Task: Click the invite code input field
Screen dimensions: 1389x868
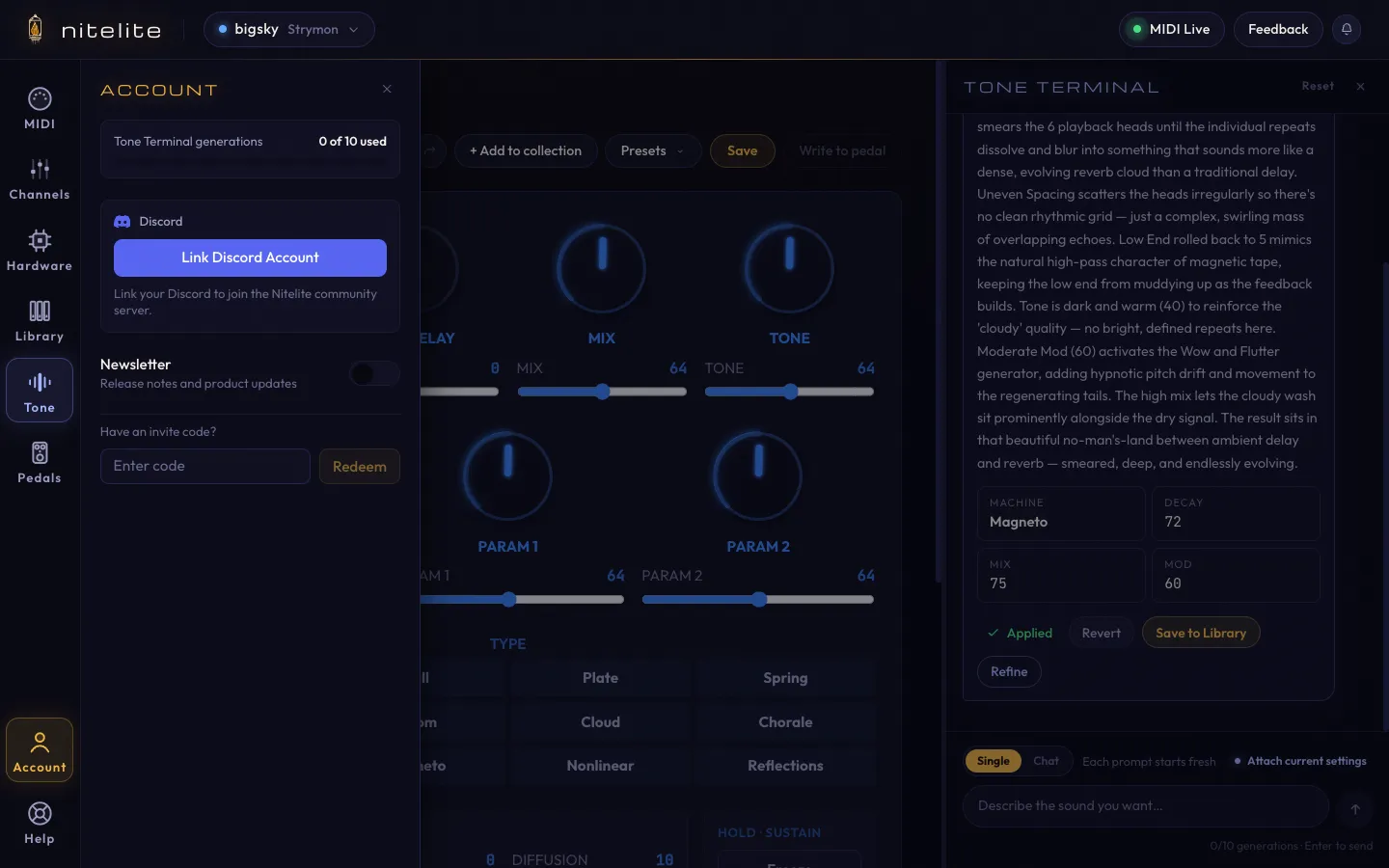Action: (x=205, y=467)
